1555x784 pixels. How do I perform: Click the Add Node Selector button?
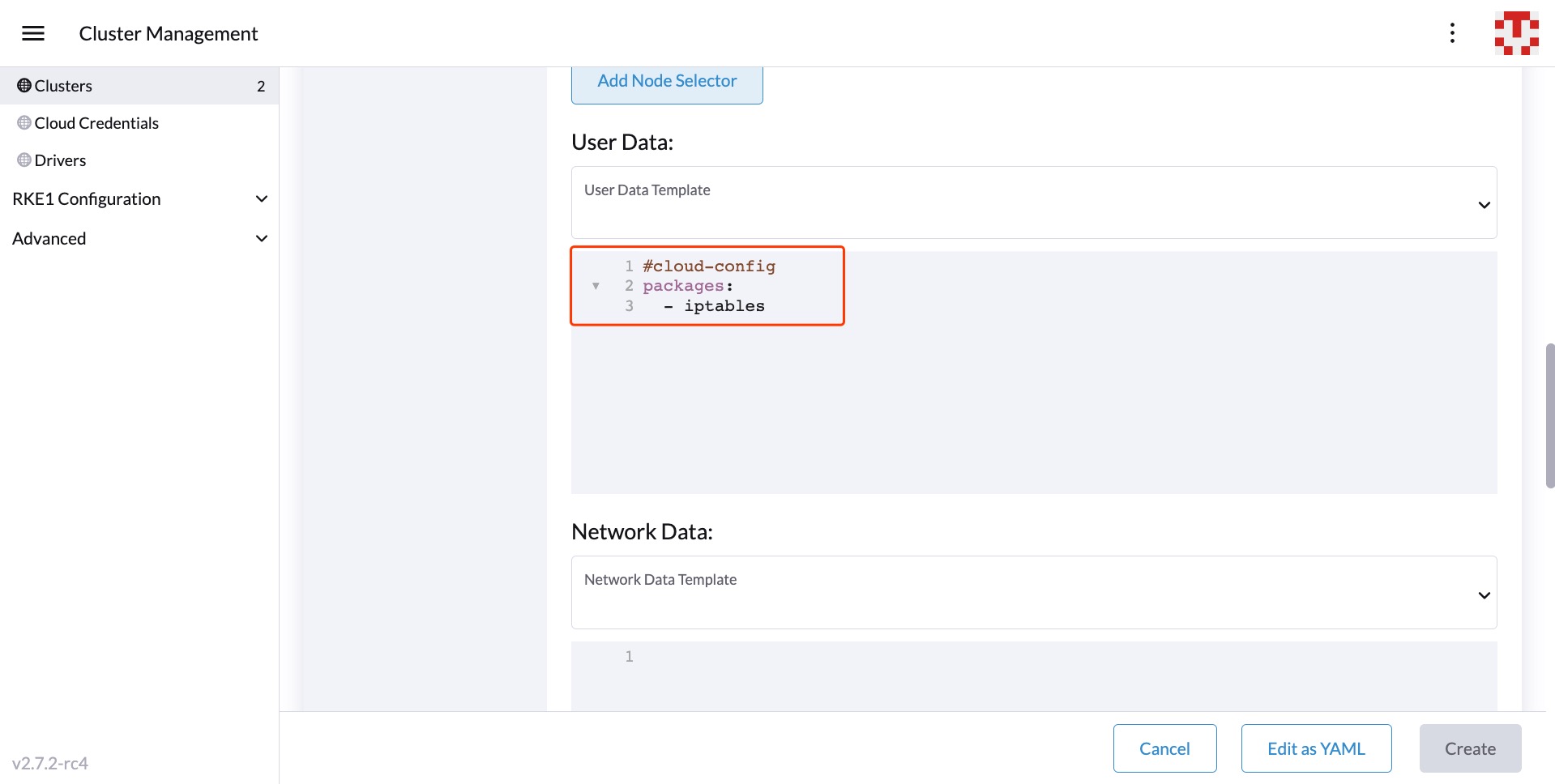click(666, 80)
